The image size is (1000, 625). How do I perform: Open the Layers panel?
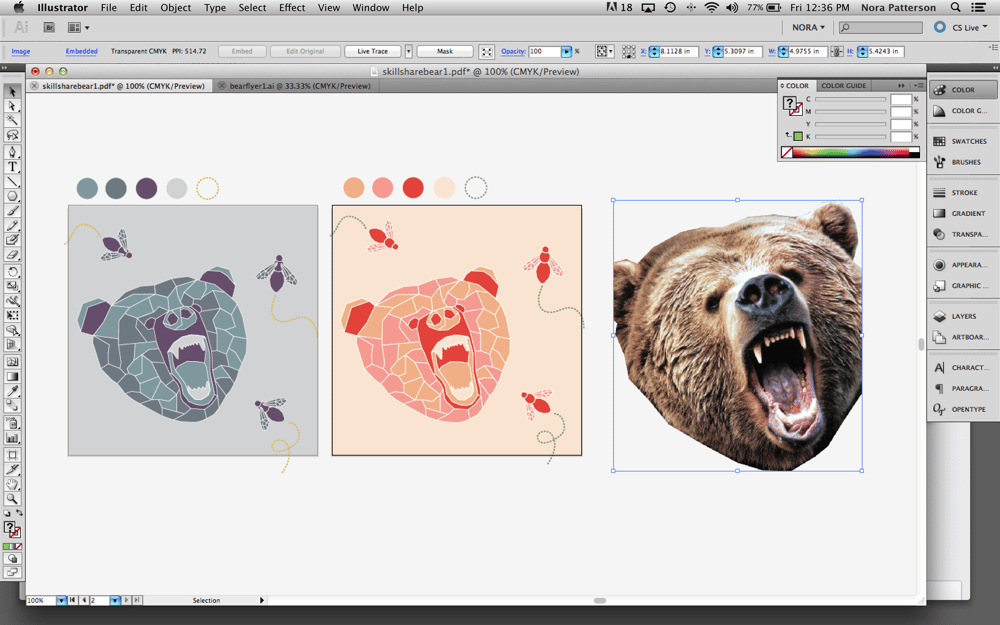963,316
